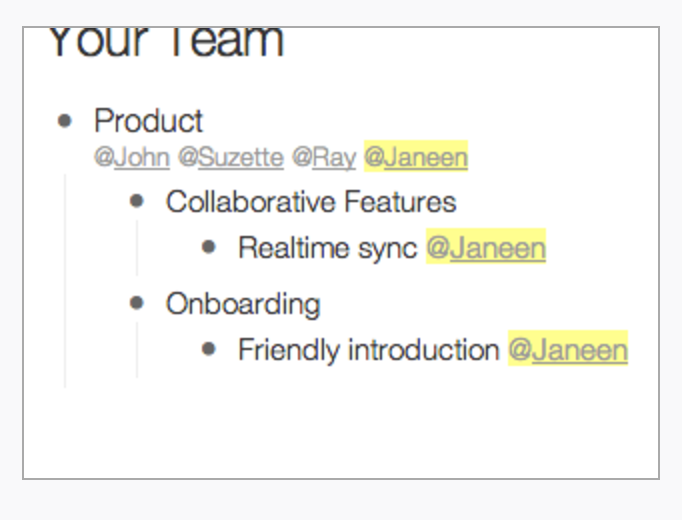Select the Friendly introduction item text

point(369,350)
